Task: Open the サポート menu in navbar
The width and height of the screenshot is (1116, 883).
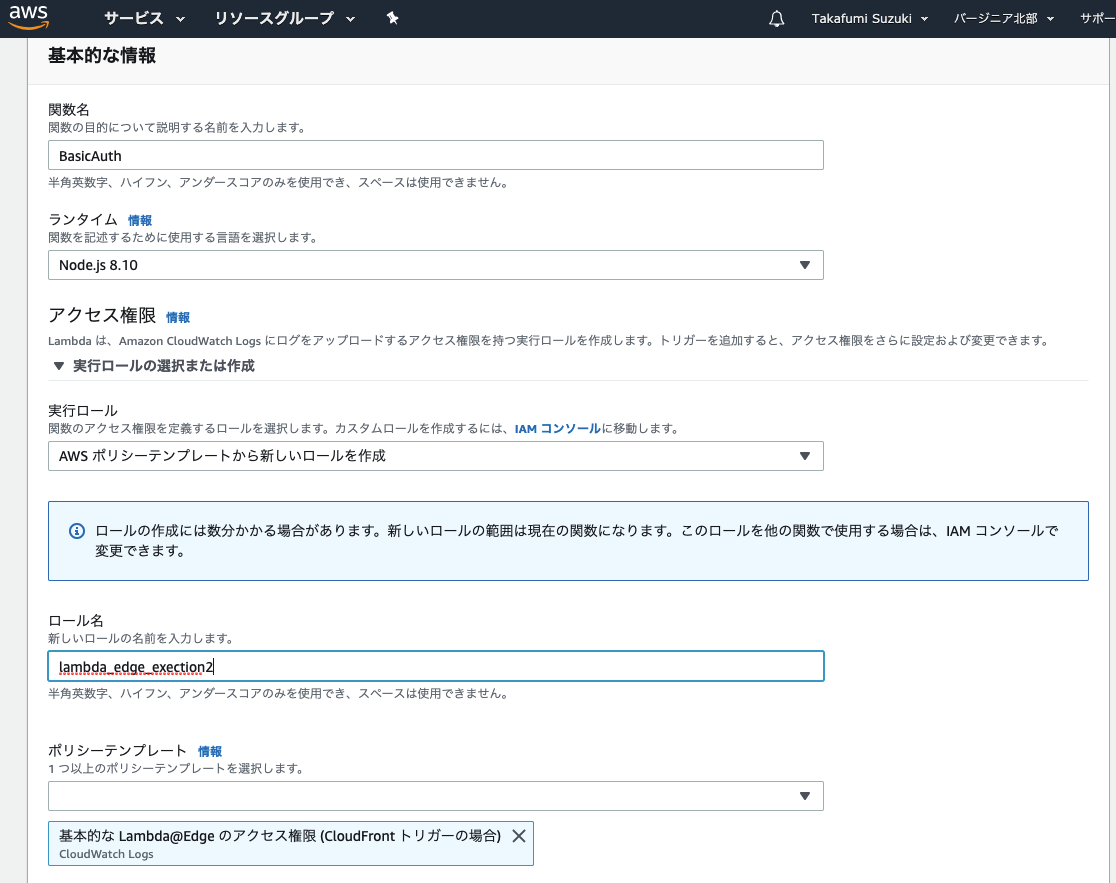Action: coord(1097,19)
